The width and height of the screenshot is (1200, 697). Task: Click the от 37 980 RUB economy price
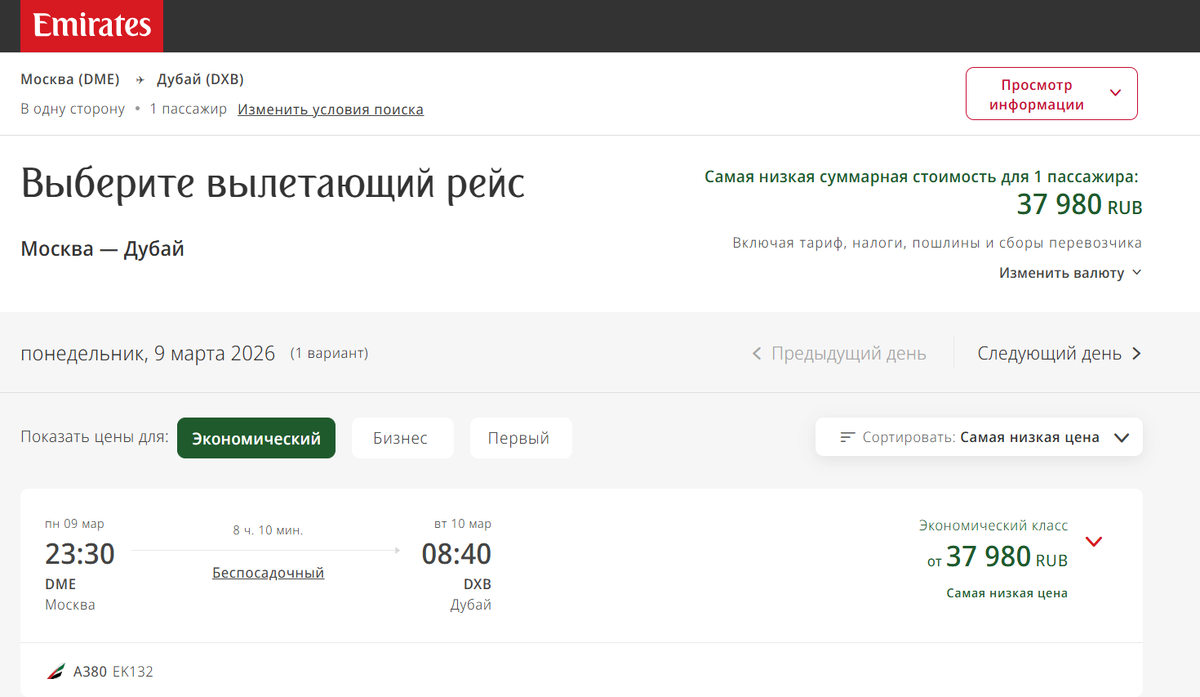click(998, 557)
